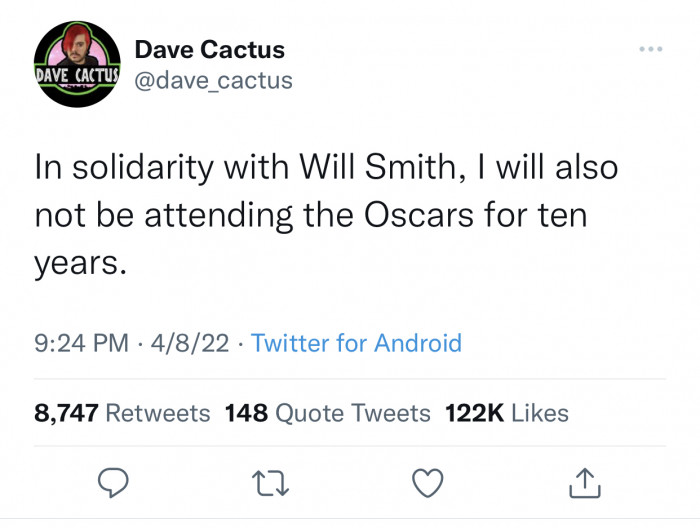Screen dimensions: 700x528
Task: Open the @dave_cactus handle link
Action: (x=213, y=81)
